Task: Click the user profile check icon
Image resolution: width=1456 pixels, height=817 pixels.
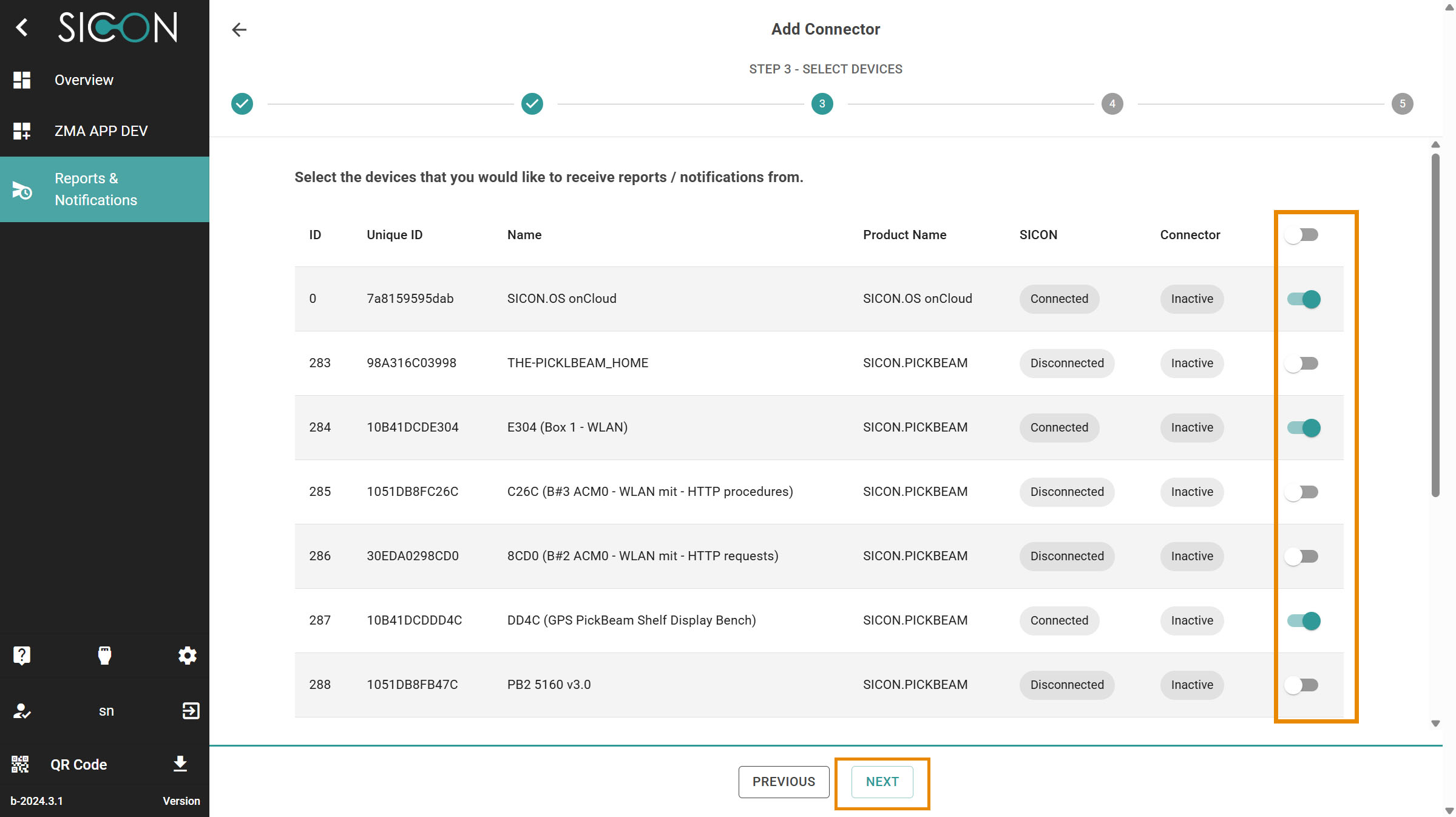Action: (x=22, y=711)
